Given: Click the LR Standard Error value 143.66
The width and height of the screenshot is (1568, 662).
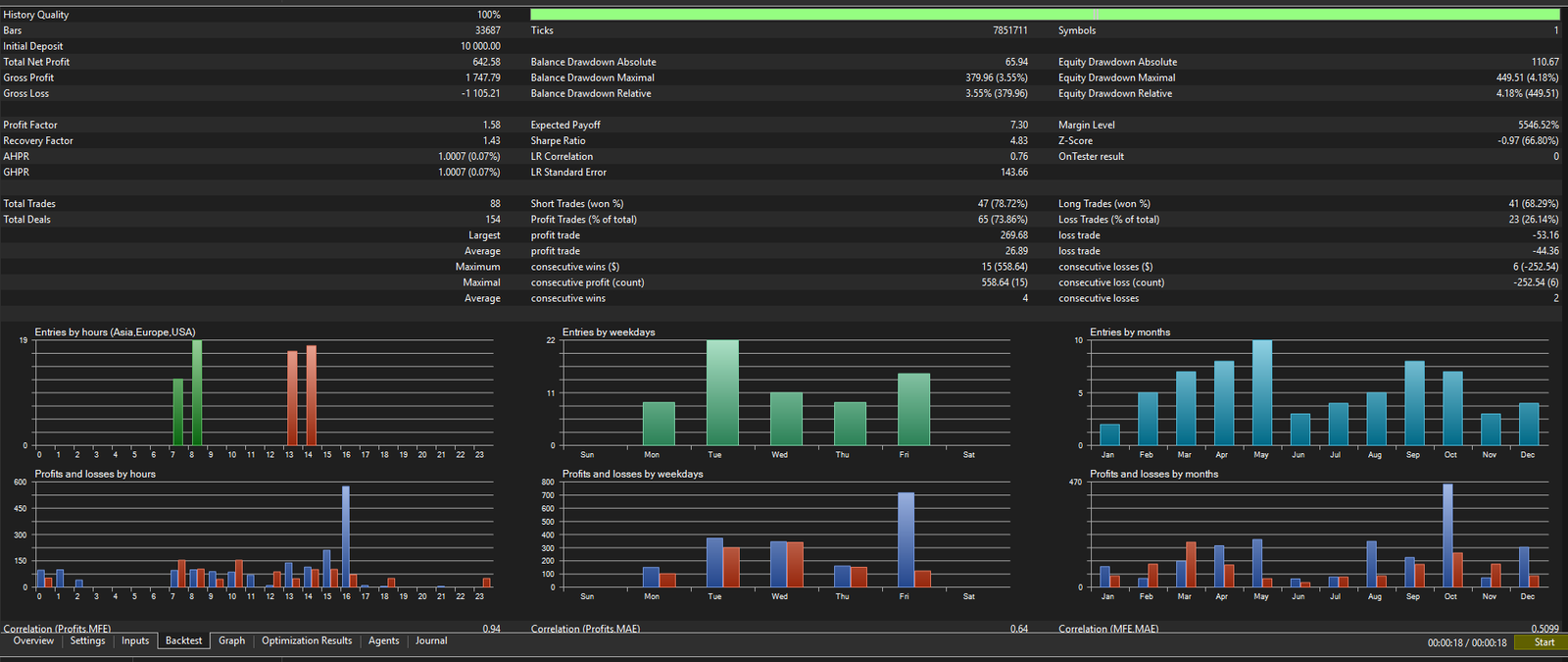Looking at the screenshot, I should 1014,172.
